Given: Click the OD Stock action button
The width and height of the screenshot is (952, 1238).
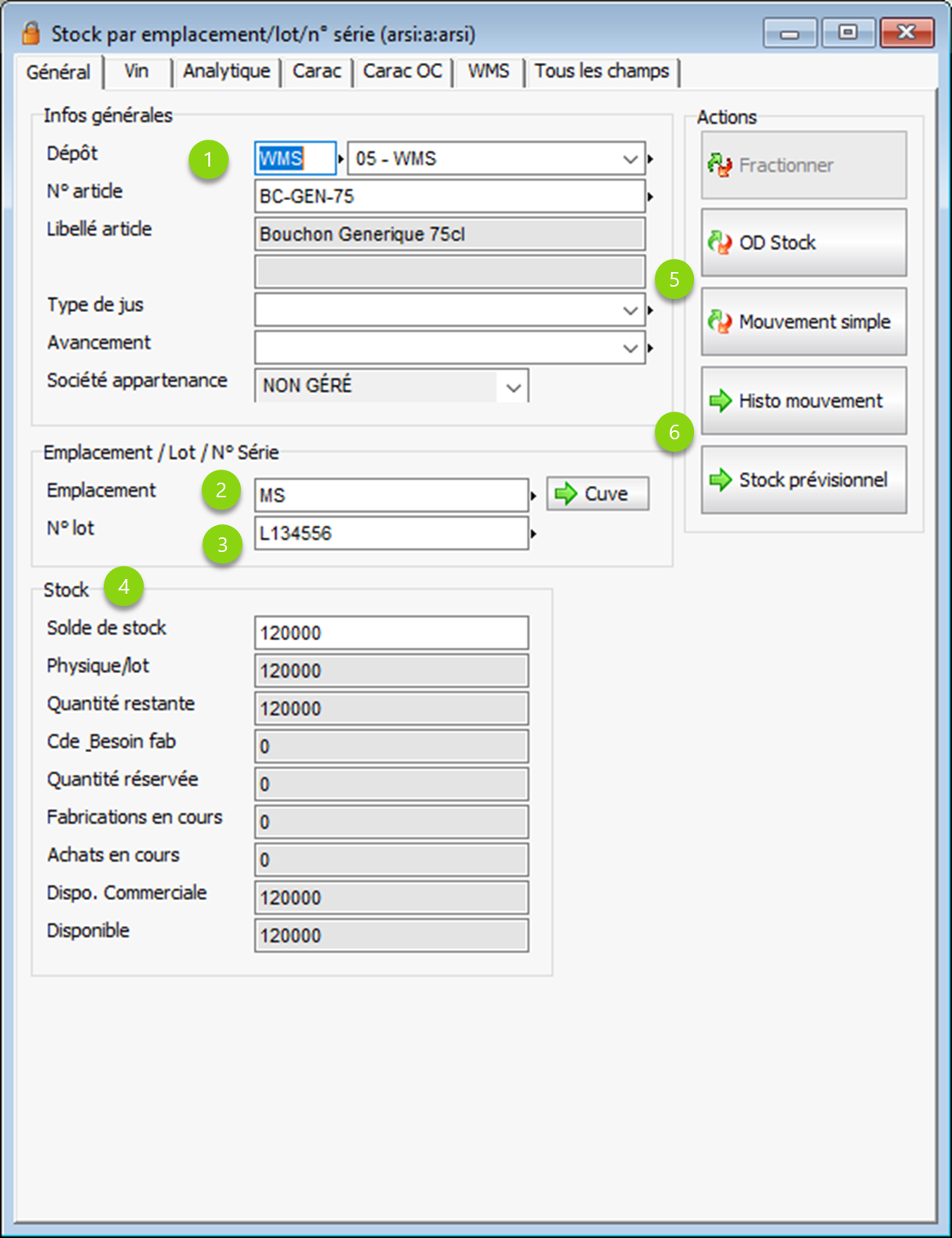Looking at the screenshot, I should point(803,243).
